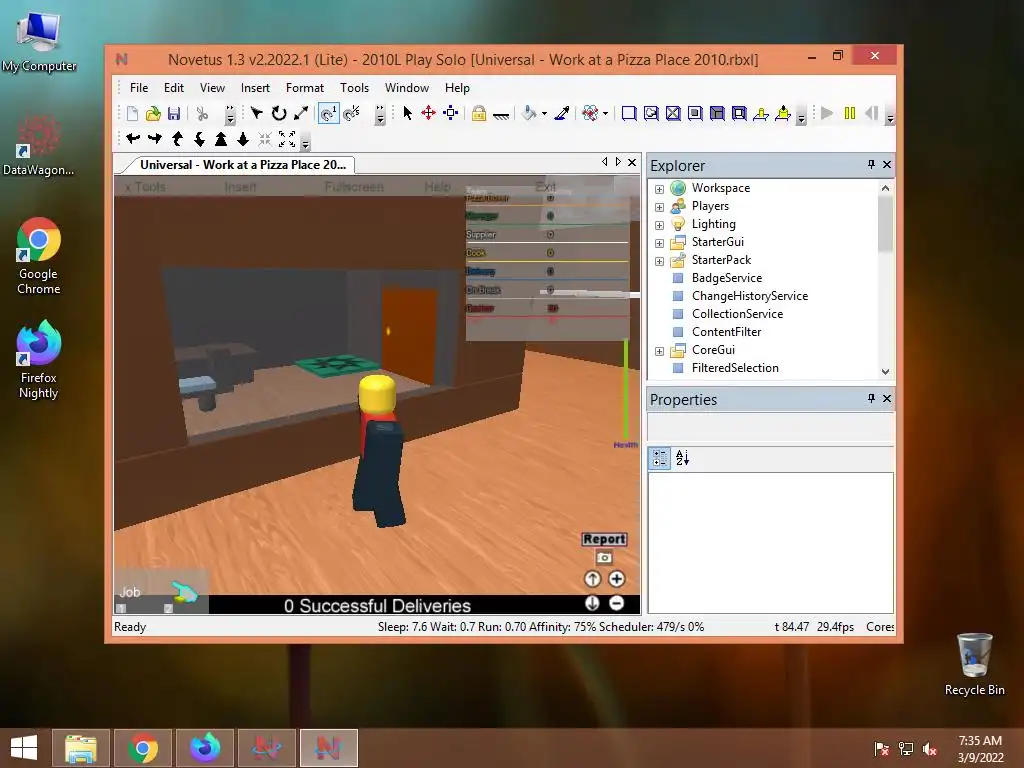This screenshot has width=1024, height=768.
Task: Expand the StarterPack tree node
Action: click(x=660, y=261)
